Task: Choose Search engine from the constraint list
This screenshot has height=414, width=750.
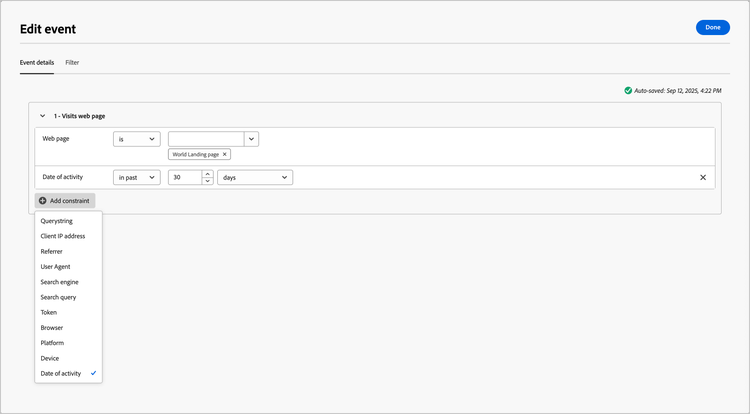Action: [x=59, y=282]
